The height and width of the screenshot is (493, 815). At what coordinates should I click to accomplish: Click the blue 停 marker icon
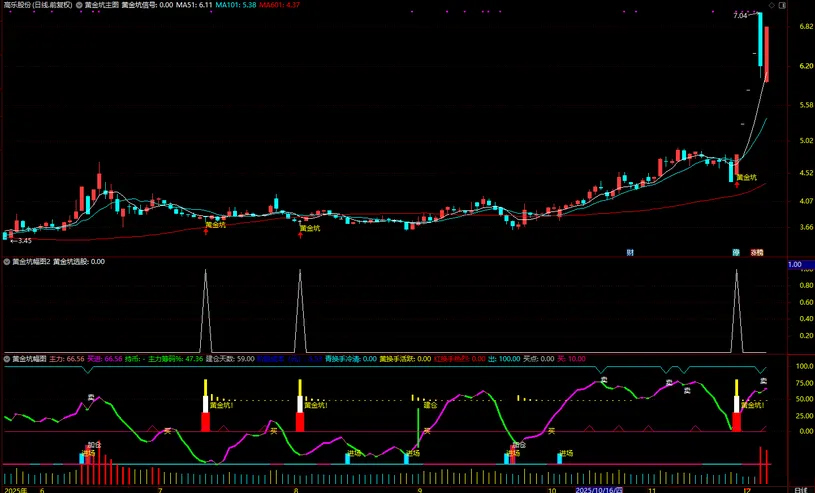[736, 252]
